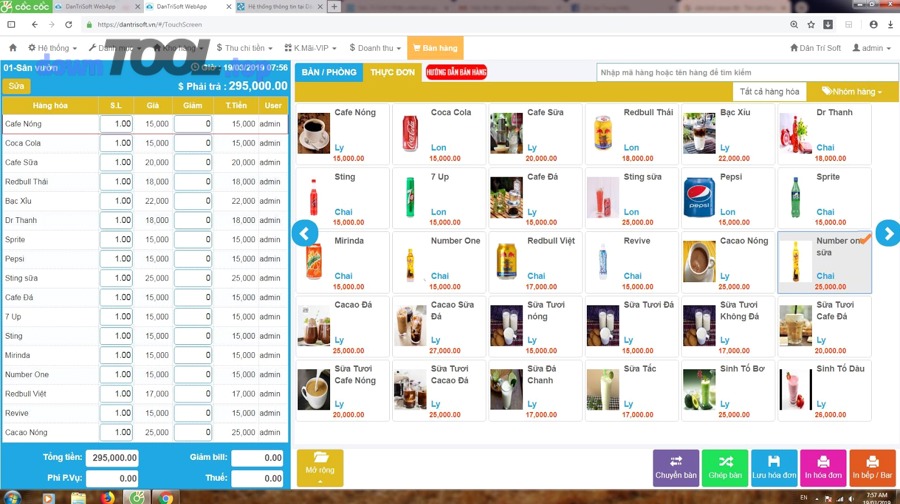The height and width of the screenshot is (504, 900).
Task: Open Hướng dẫn bán hàng guide
Action: pos(456,72)
